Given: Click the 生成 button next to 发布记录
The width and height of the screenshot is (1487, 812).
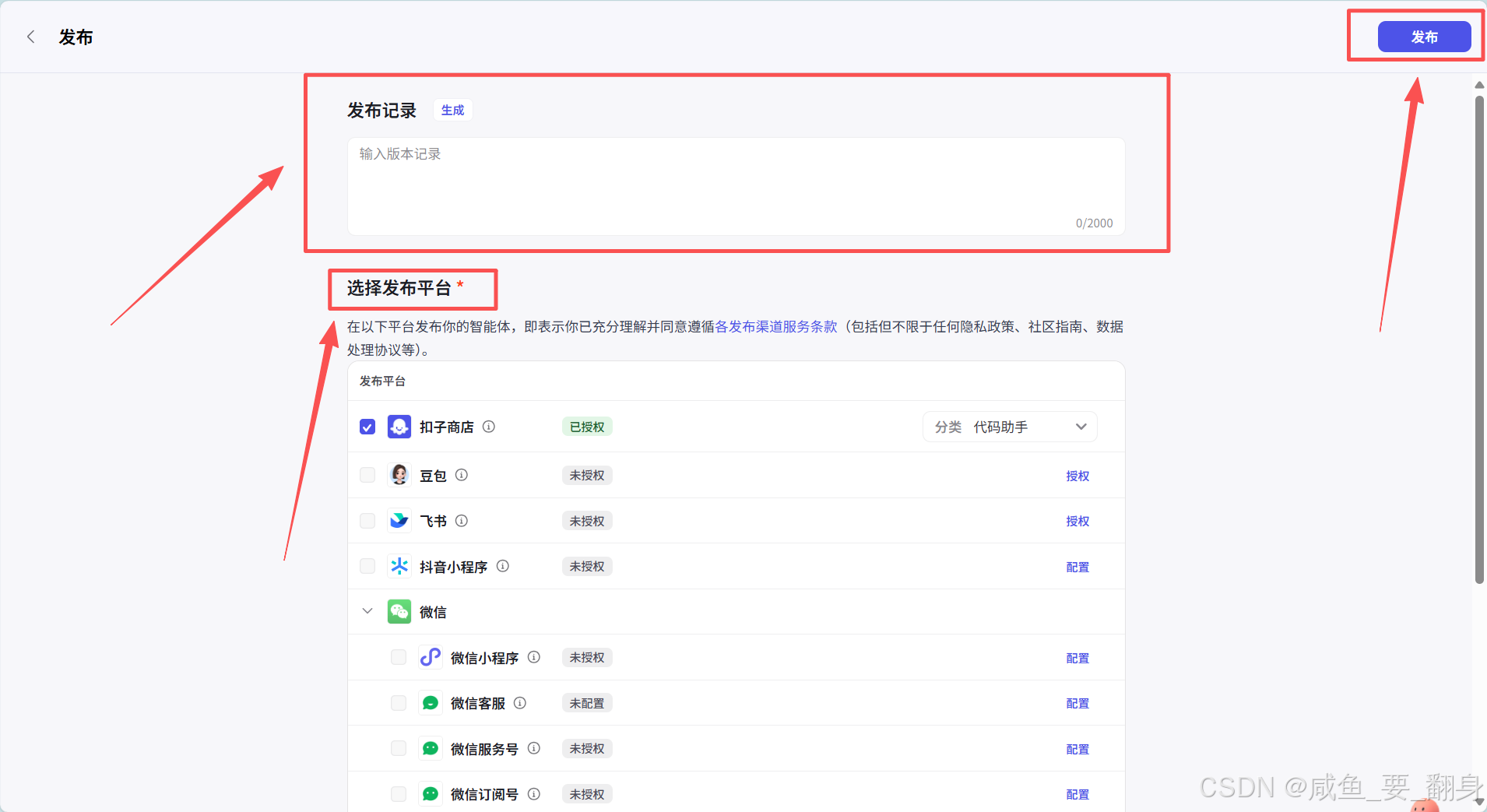Looking at the screenshot, I should (x=452, y=110).
